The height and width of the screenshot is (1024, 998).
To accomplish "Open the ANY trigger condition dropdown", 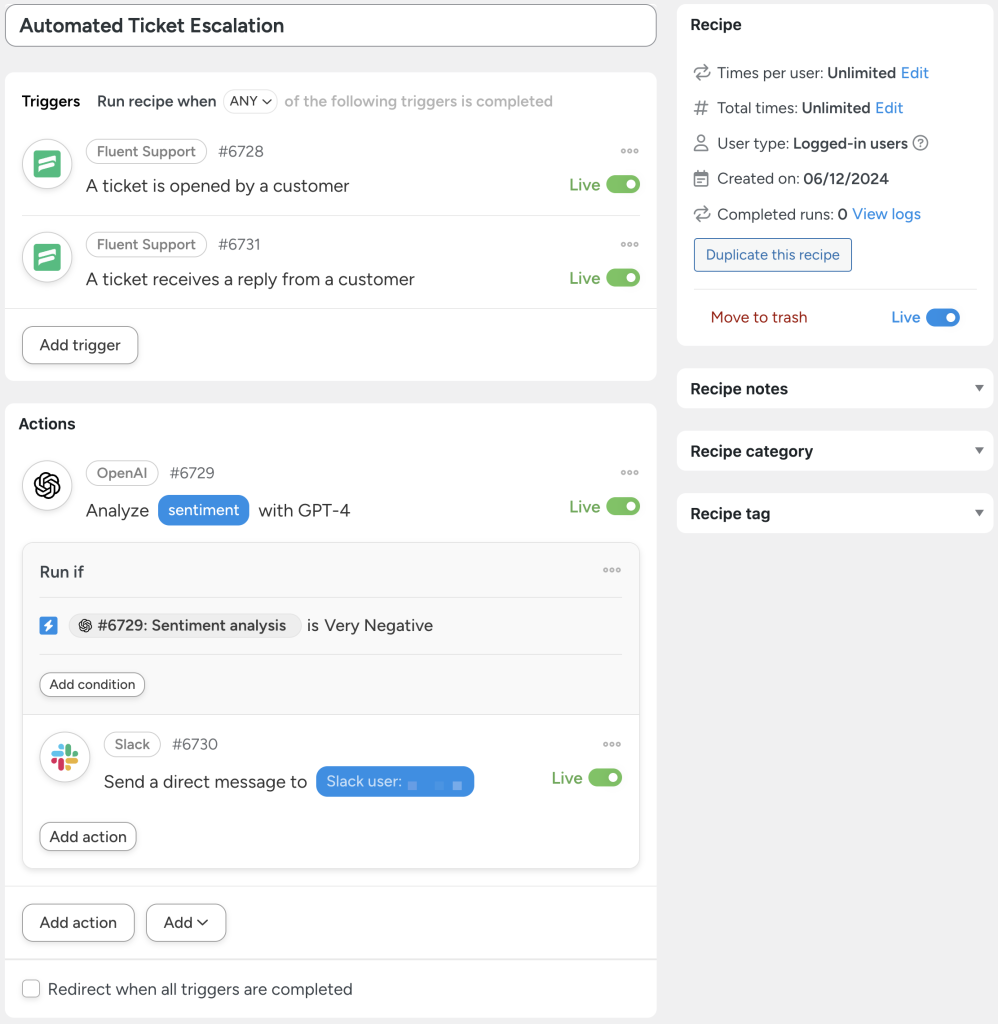I will pyautogui.click(x=251, y=101).
